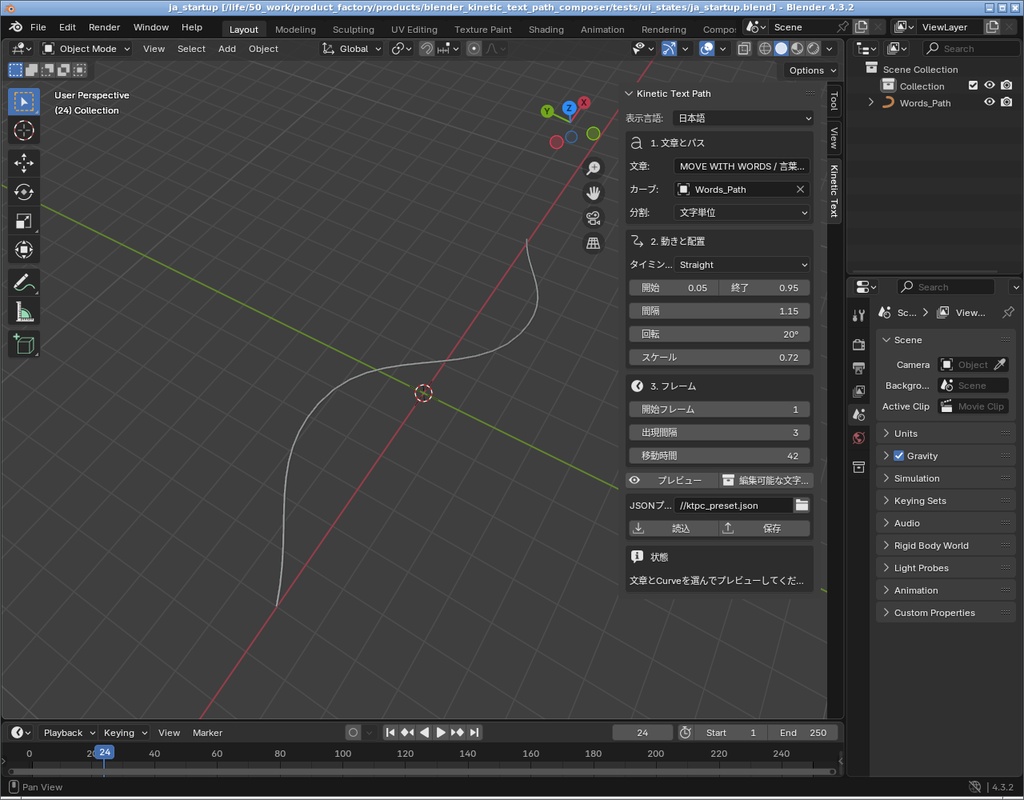Open the Render properties tab icon

859,344
